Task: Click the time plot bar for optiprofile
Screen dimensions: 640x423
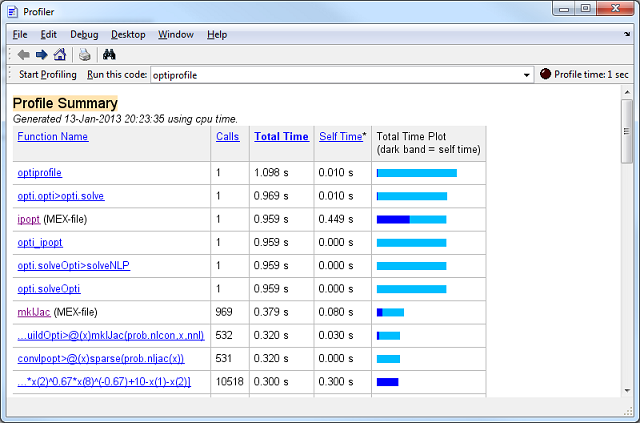Action: click(417, 173)
